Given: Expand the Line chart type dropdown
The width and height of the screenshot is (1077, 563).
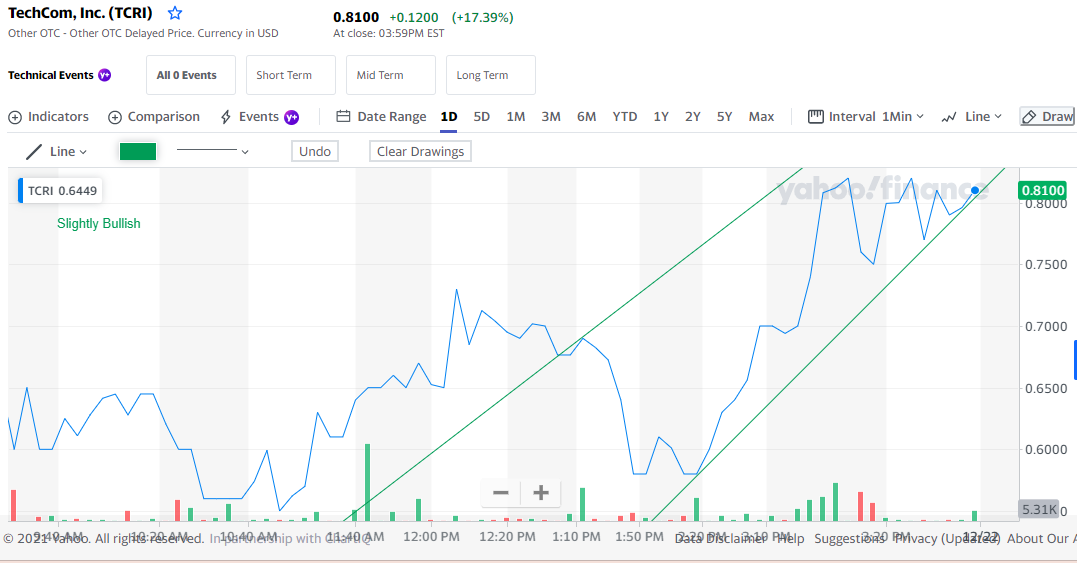Looking at the screenshot, I should tap(983, 117).
